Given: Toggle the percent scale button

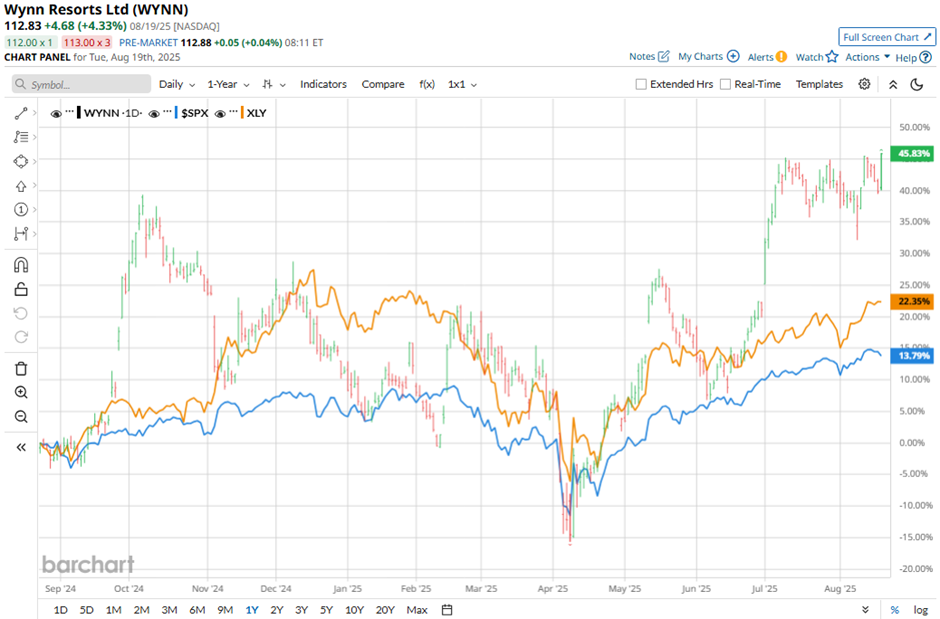Looking at the screenshot, I should click(894, 609).
